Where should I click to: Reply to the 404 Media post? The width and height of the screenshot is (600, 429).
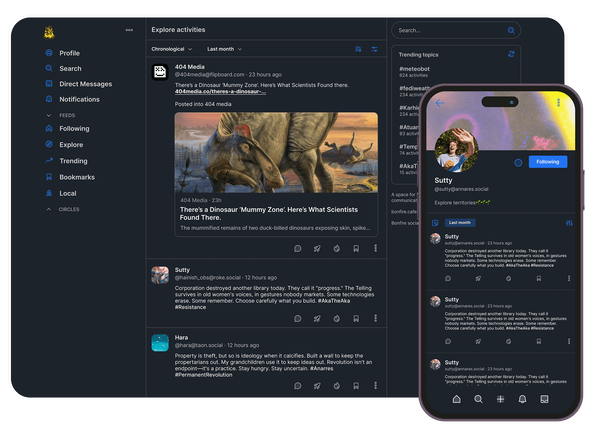click(297, 248)
